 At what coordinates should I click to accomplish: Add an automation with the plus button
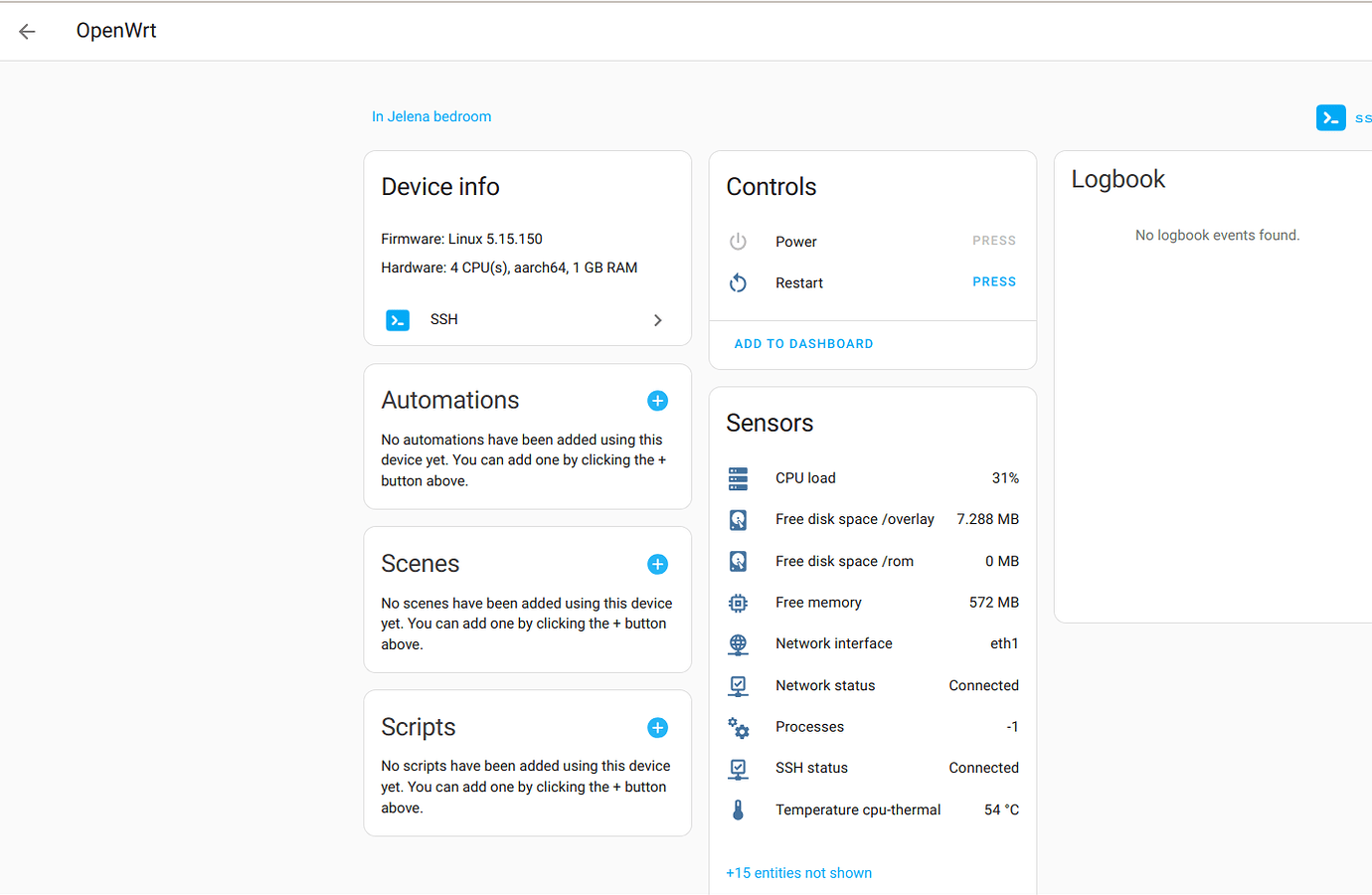(x=657, y=401)
